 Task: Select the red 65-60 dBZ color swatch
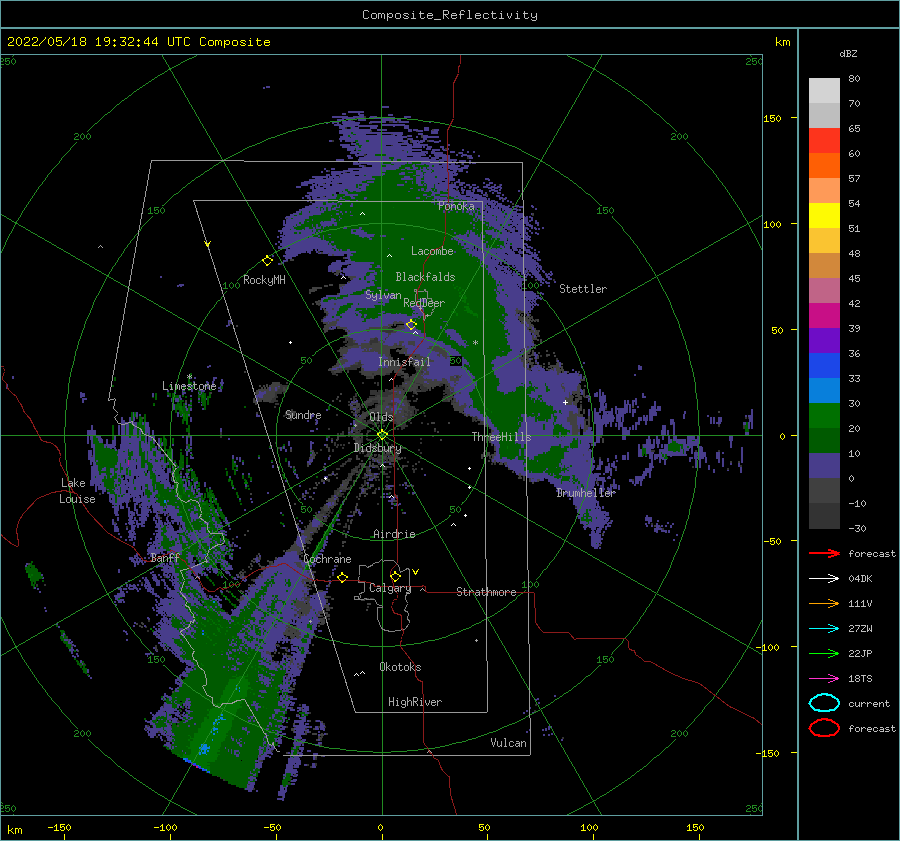(824, 141)
